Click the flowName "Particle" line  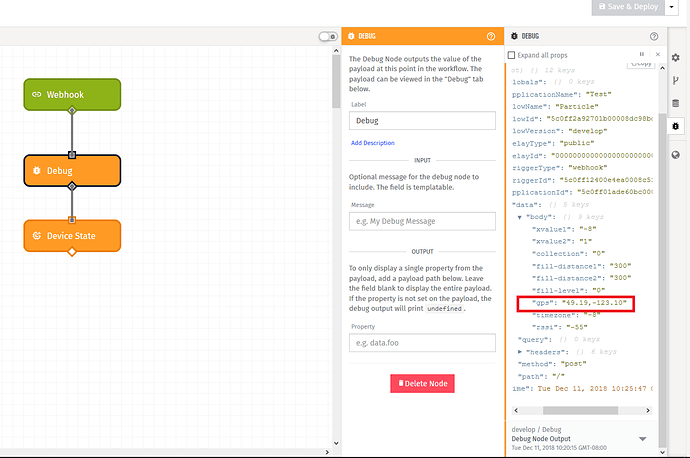point(555,107)
